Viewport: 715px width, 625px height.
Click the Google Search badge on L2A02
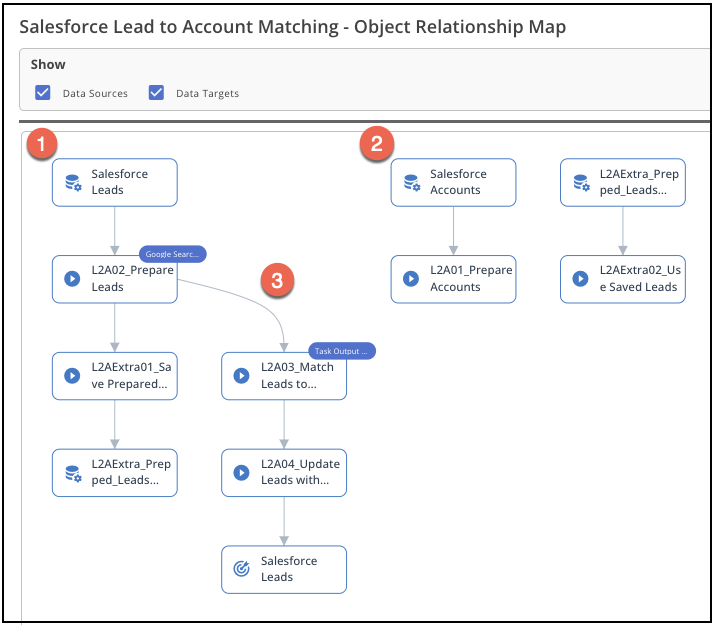coord(173,254)
